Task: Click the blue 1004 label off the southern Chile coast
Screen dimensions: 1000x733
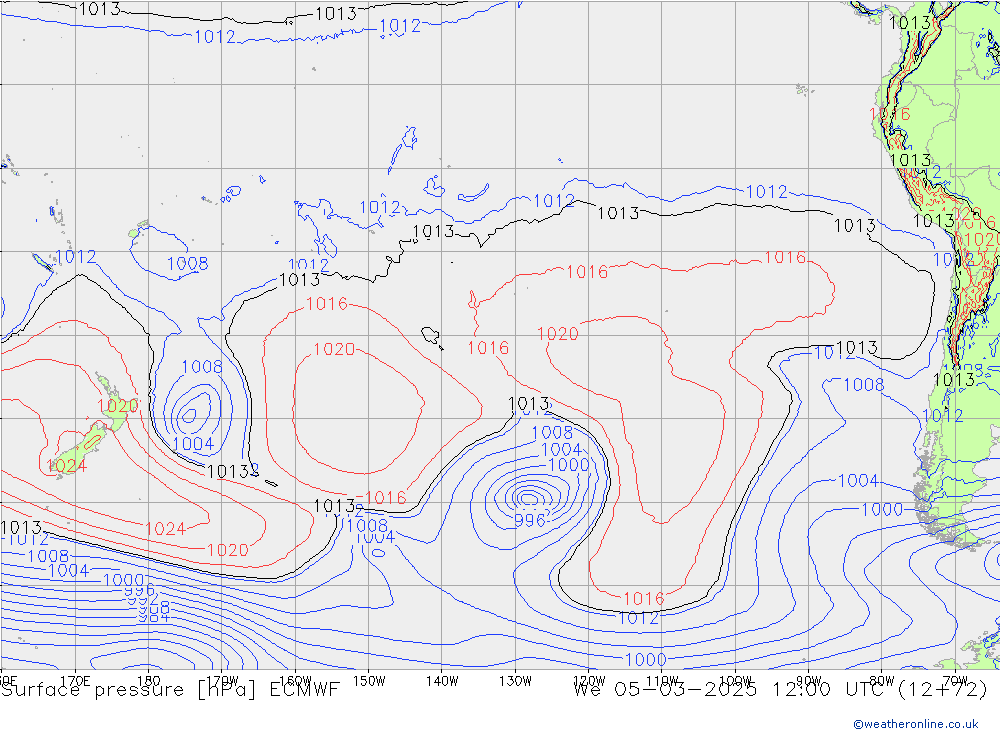Action: (x=858, y=480)
